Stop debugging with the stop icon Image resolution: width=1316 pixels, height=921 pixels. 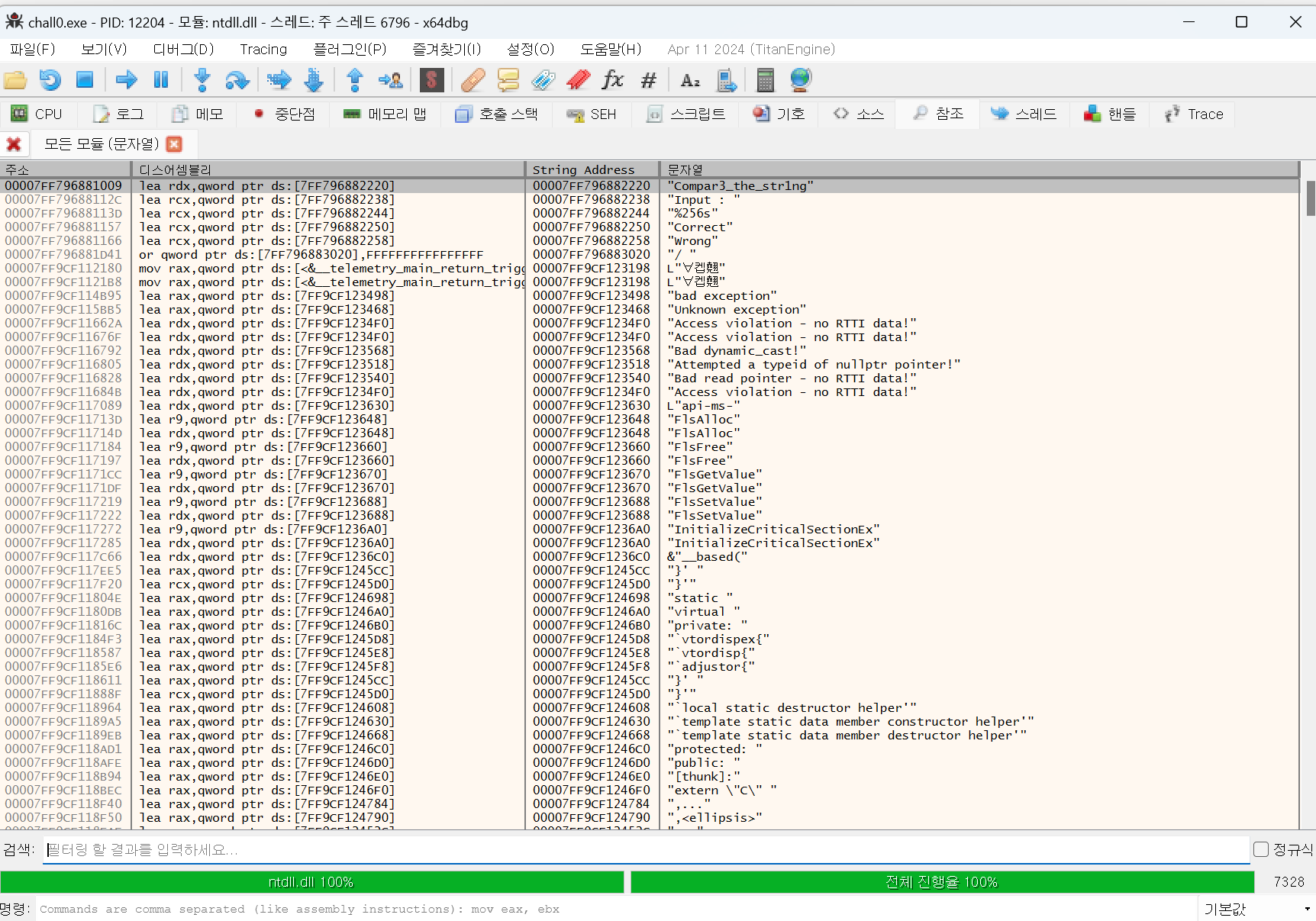tap(84, 79)
